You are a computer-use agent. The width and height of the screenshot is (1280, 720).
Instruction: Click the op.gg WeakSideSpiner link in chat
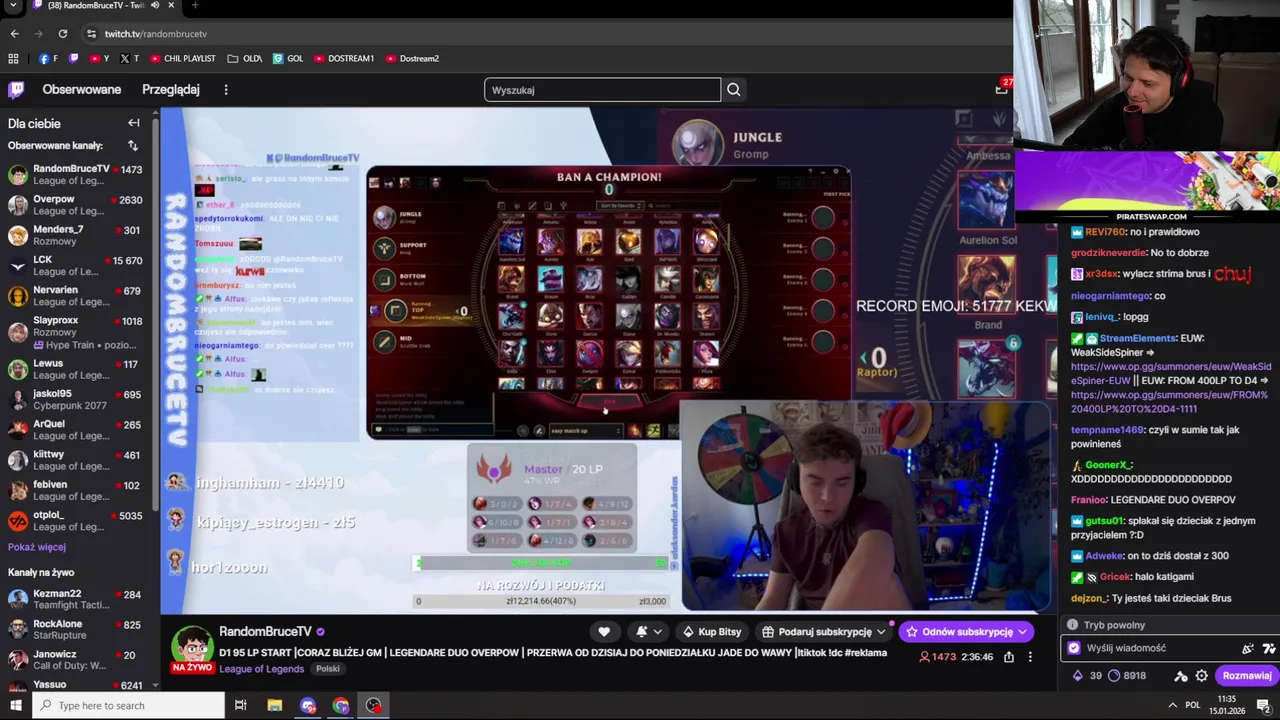pos(1171,374)
